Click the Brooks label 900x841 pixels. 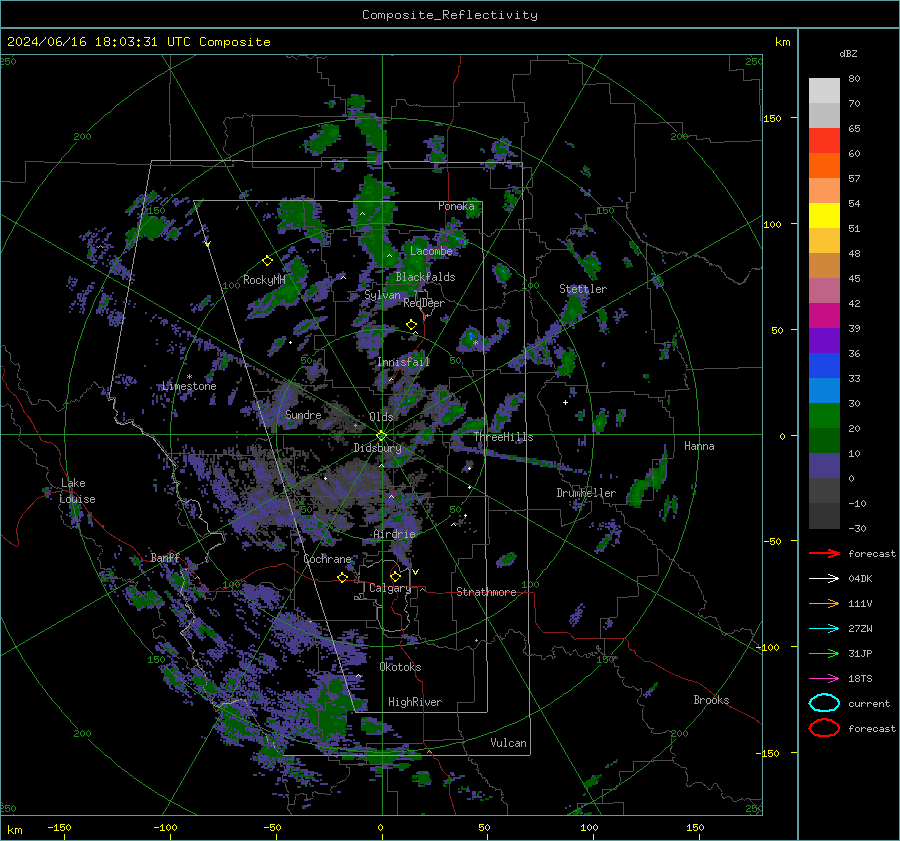711,700
